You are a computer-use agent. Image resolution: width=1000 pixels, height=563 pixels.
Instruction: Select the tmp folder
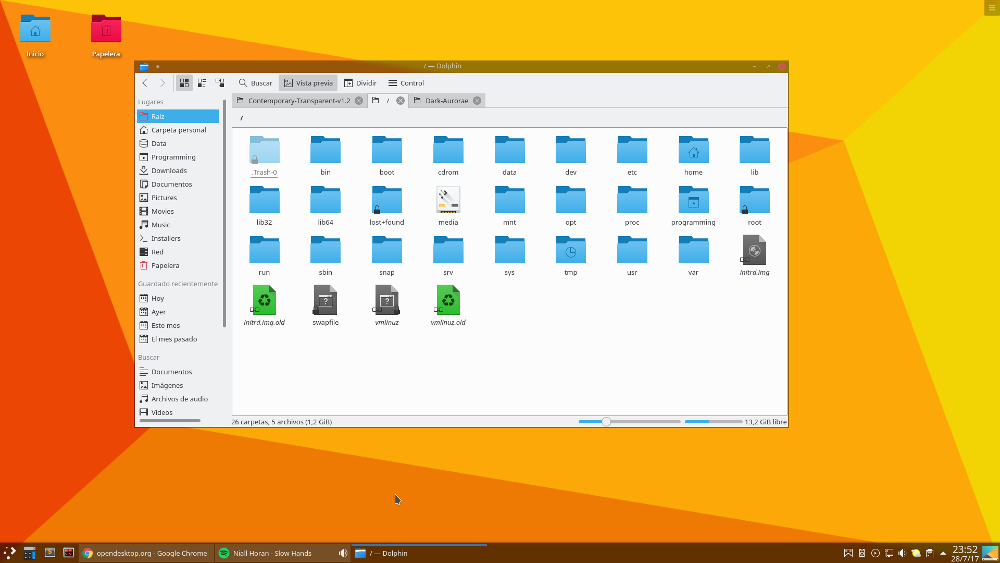[571, 256]
